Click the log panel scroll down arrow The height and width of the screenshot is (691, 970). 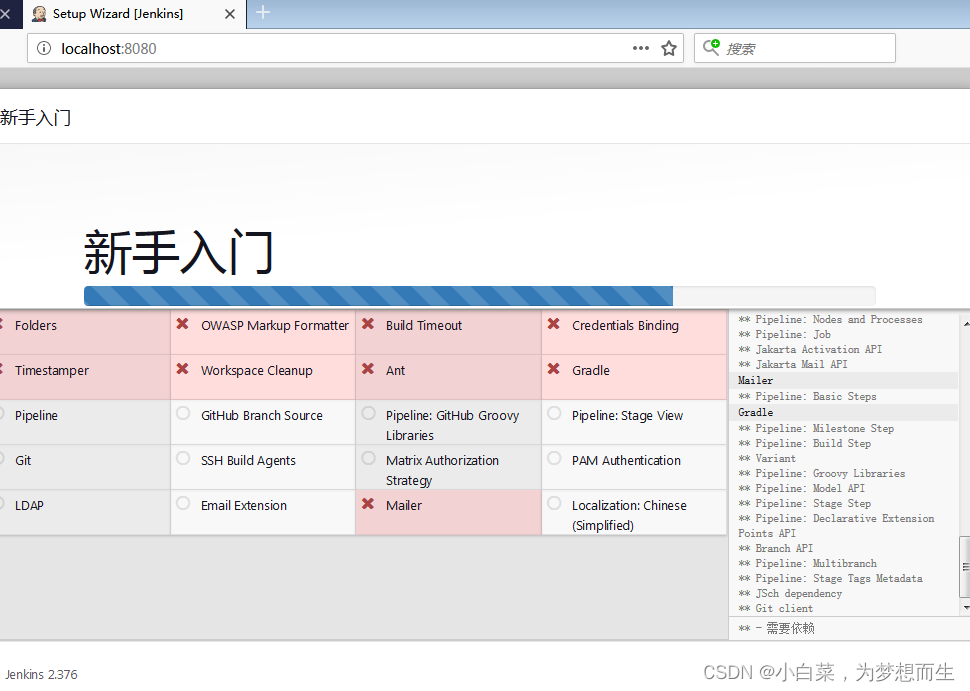tap(966, 608)
